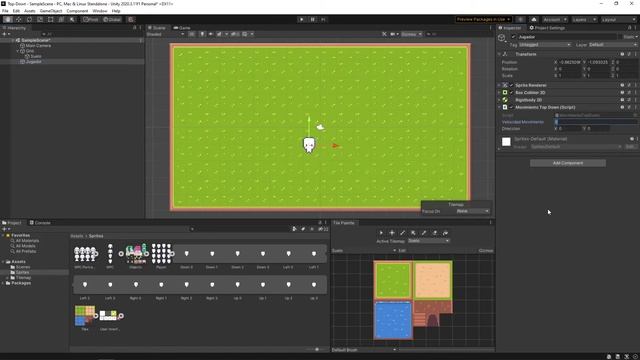Open the Active Tilemap dropdown
The image size is (640, 360).
click(428, 241)
